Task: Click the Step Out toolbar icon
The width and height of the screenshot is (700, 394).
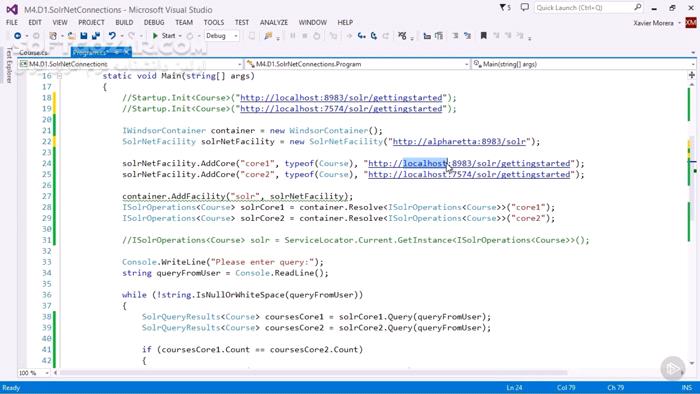Action: [386, 36]
